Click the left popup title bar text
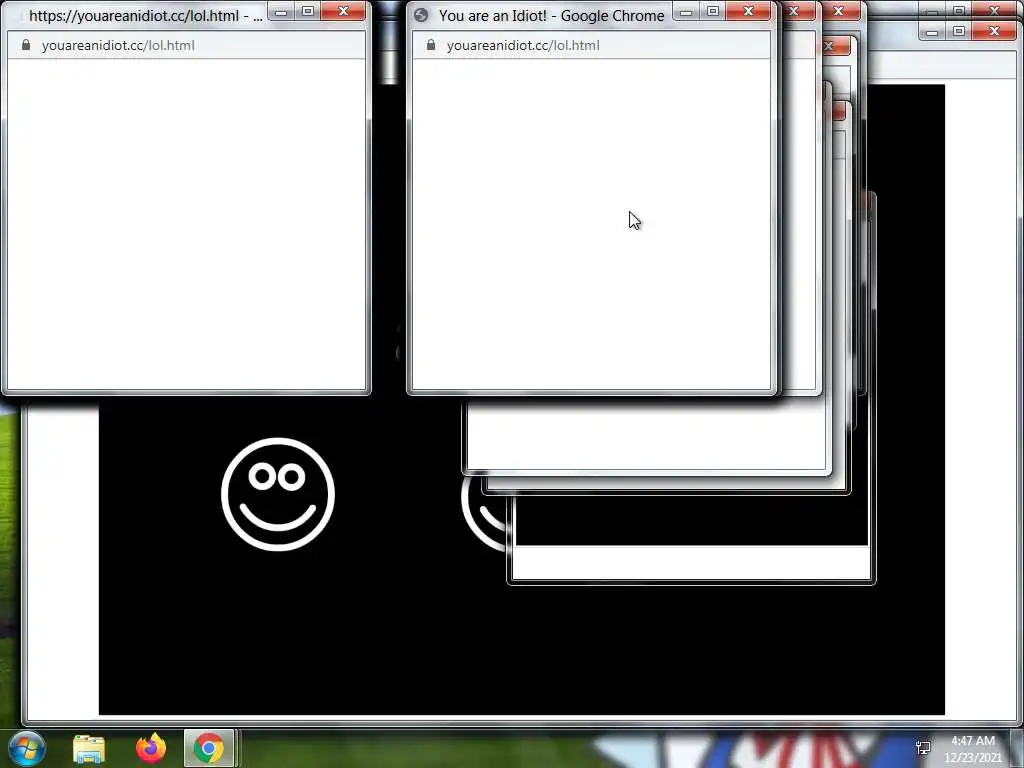Image resolution: width=1024 pixels, height=768 pixels. coord(146,16)
